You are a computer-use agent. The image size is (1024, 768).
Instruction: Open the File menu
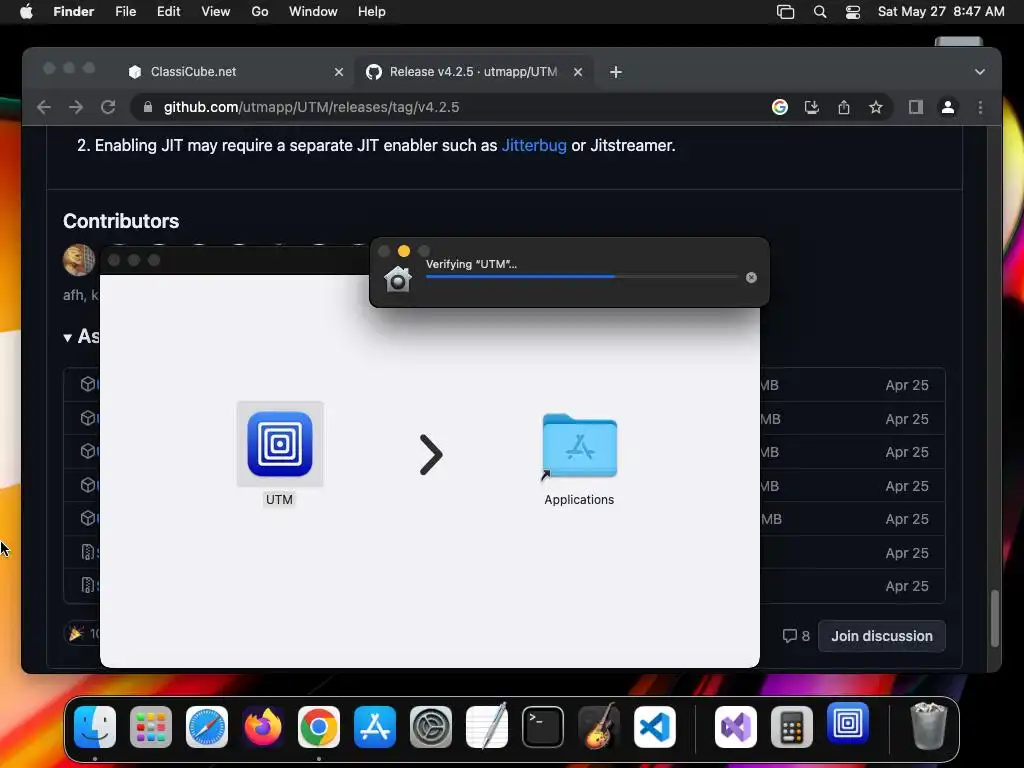coord(125,12)
